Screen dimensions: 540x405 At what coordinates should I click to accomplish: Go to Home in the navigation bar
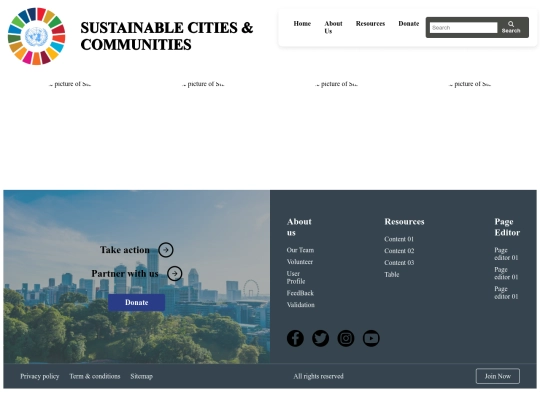[302, 23]
